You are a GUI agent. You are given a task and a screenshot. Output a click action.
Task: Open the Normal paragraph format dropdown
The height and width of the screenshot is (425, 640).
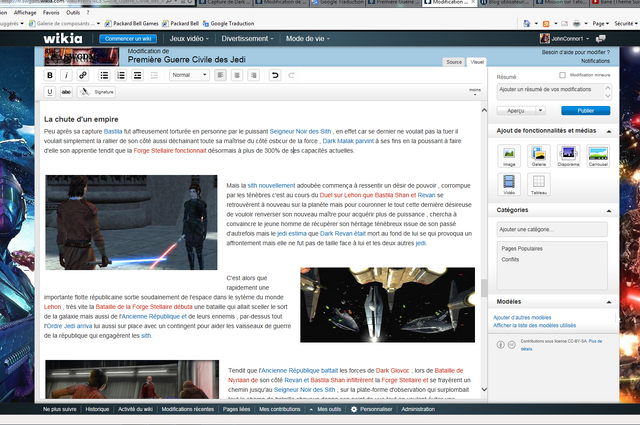189,75
